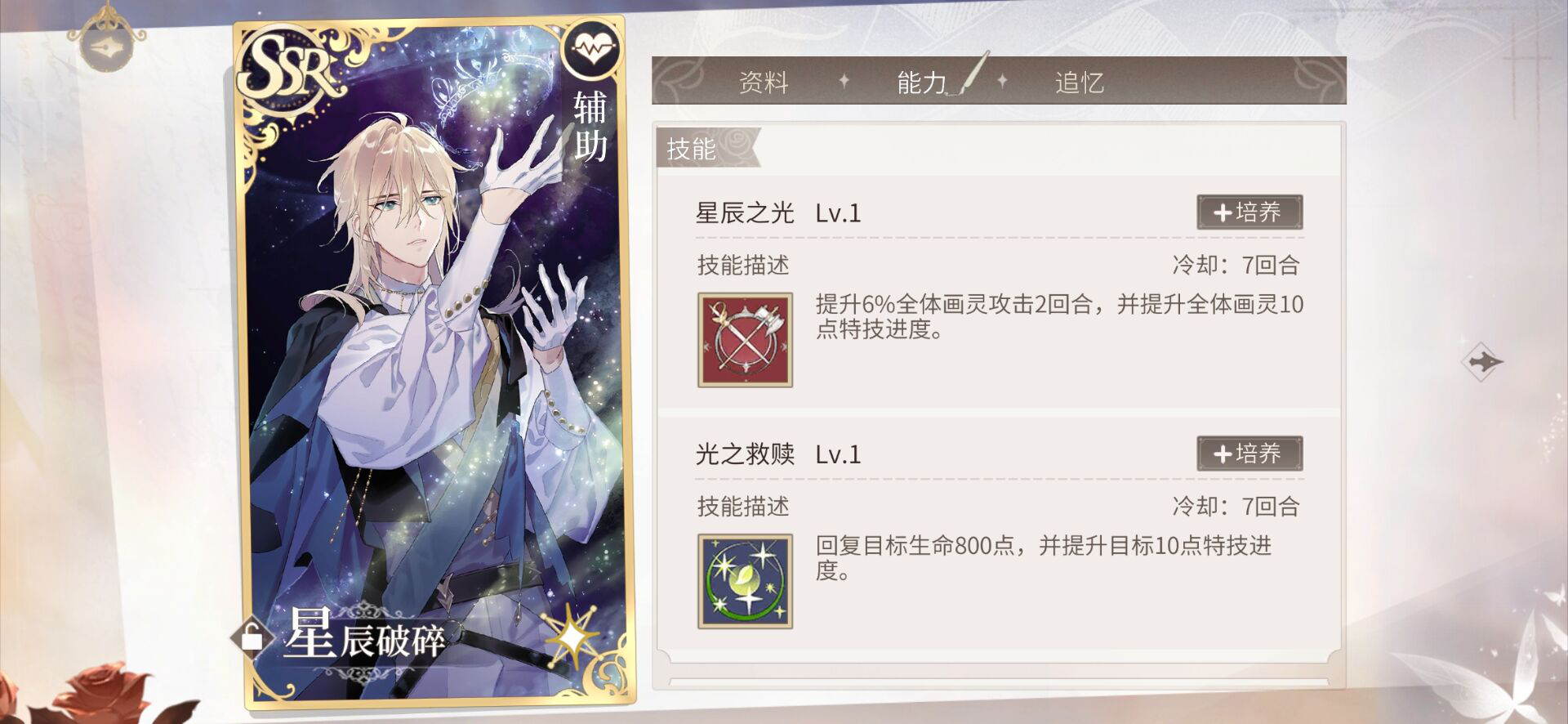This screenshot has width=1568, height=724.
Task: Tap the 冷却:7回合 label of 星辰之光
Action: point(1236,265)
